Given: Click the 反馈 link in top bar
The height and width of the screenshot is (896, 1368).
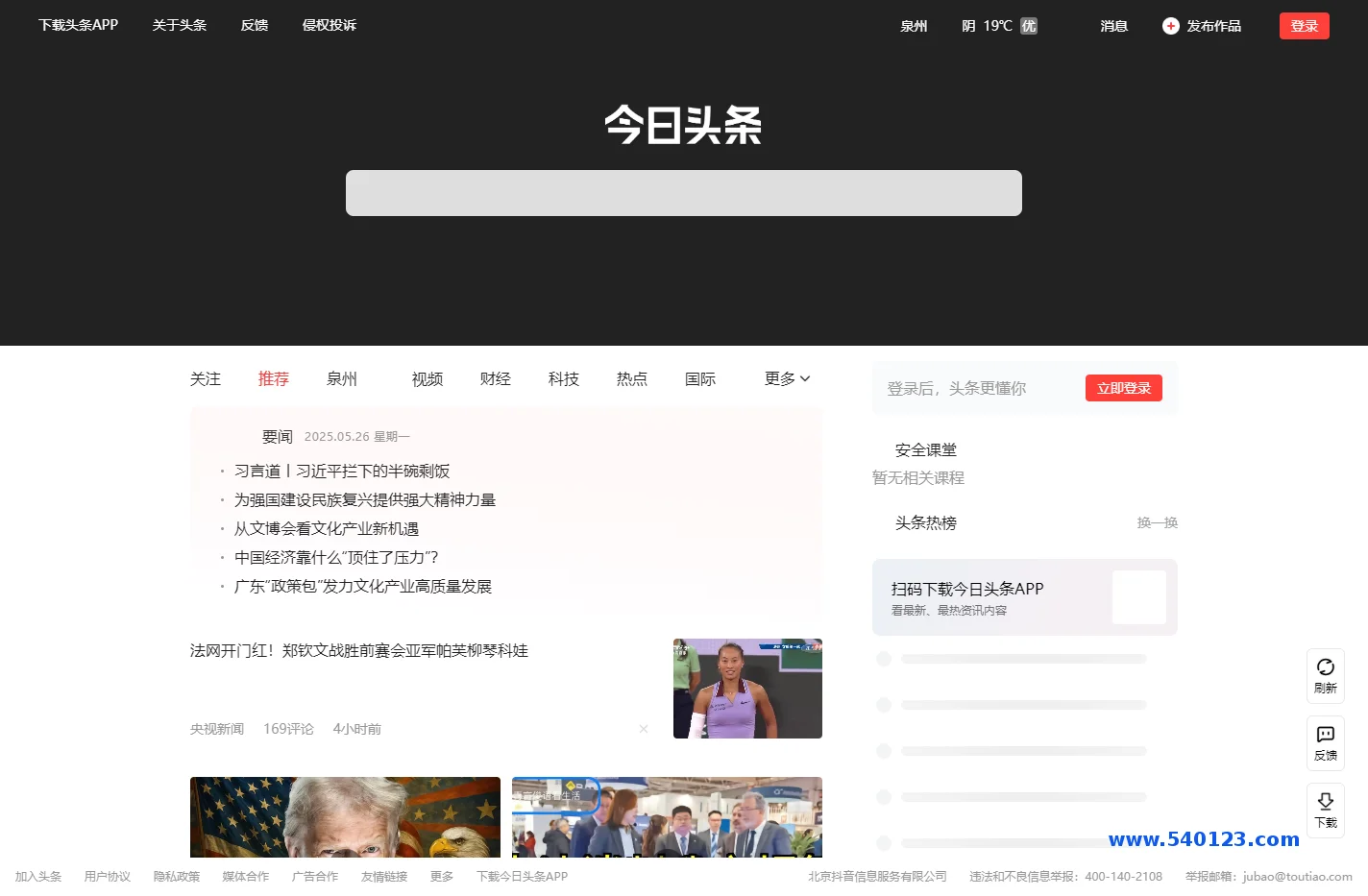Looking at the screenshot, I should tap(255, 25).
